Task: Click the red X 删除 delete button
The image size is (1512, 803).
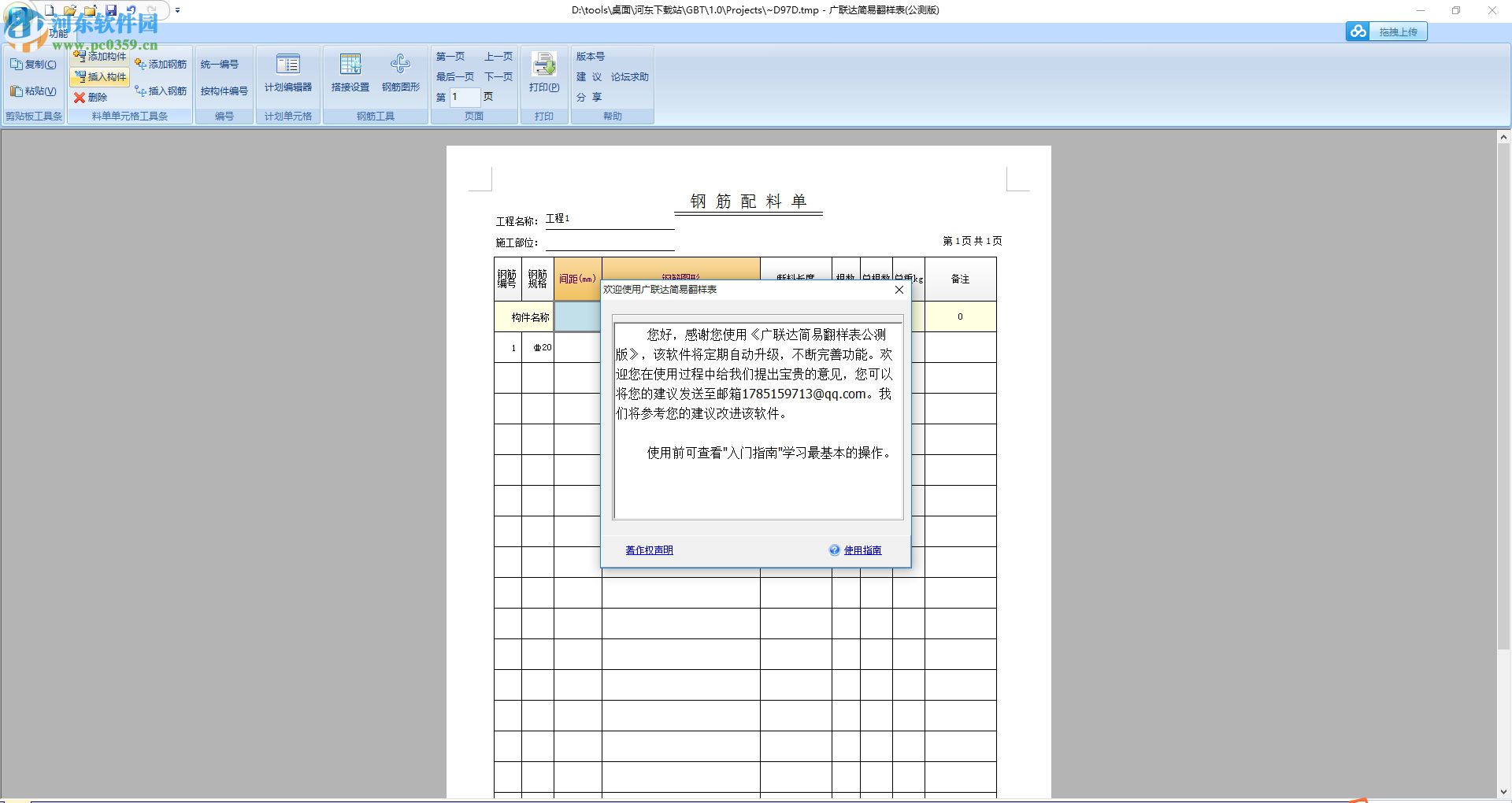Action: [91, 98]
